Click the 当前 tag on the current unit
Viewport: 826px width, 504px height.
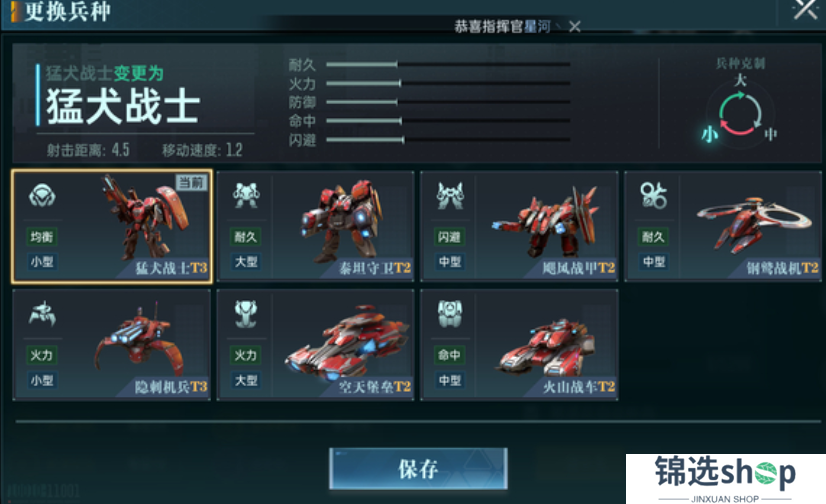click(x=191, y=183)
